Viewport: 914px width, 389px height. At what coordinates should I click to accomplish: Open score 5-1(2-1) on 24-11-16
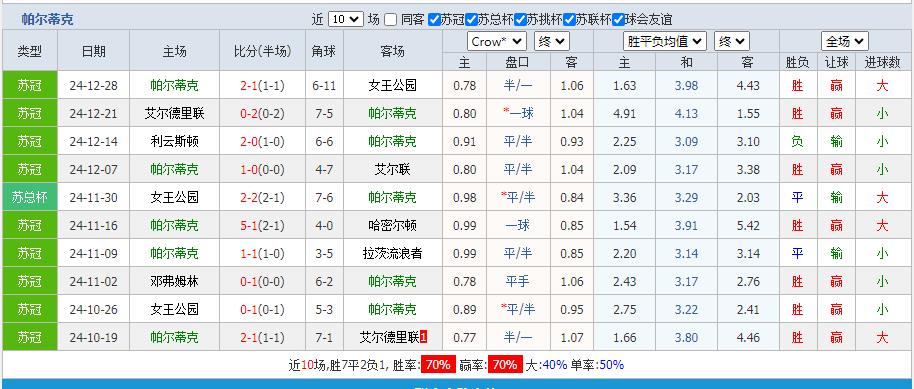(x=262, y=226)
